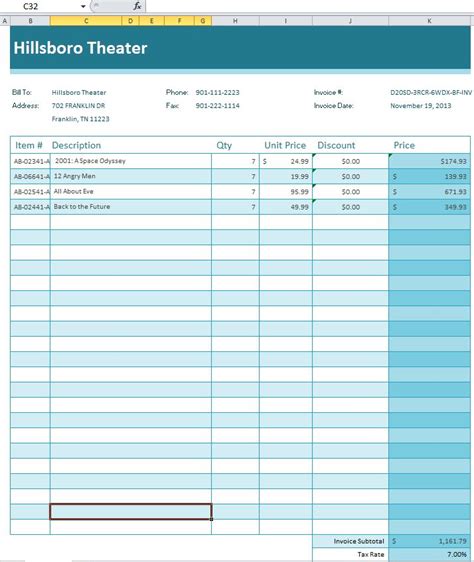Click address cell 702 FRANKLIN DR
The width and height of the screenshot is (474, 562).
[x=79, y=106]
